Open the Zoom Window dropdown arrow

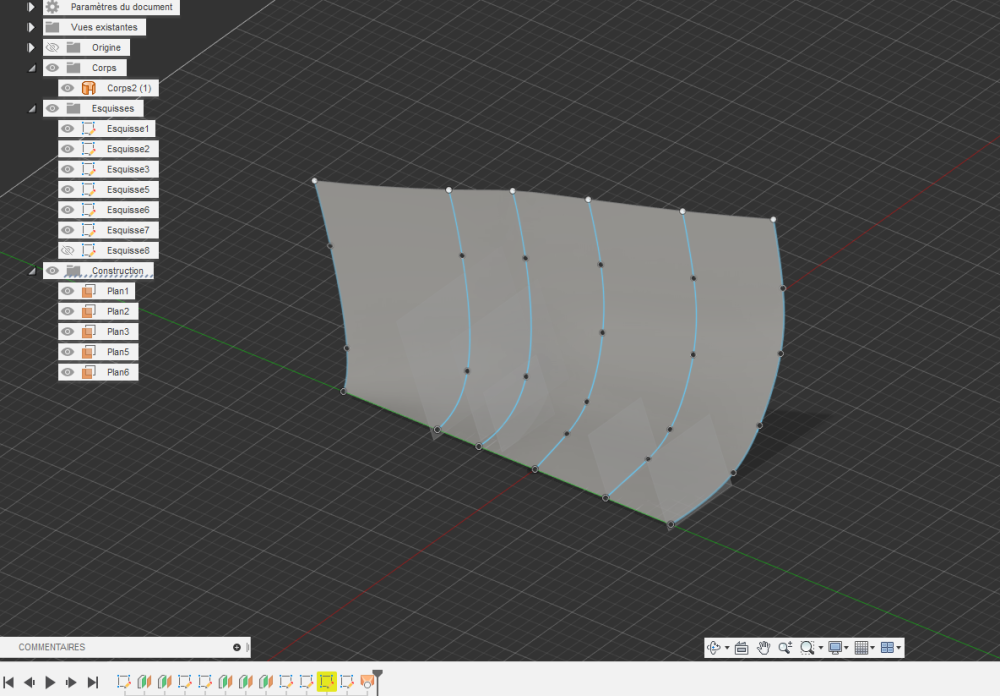[821, 648]
